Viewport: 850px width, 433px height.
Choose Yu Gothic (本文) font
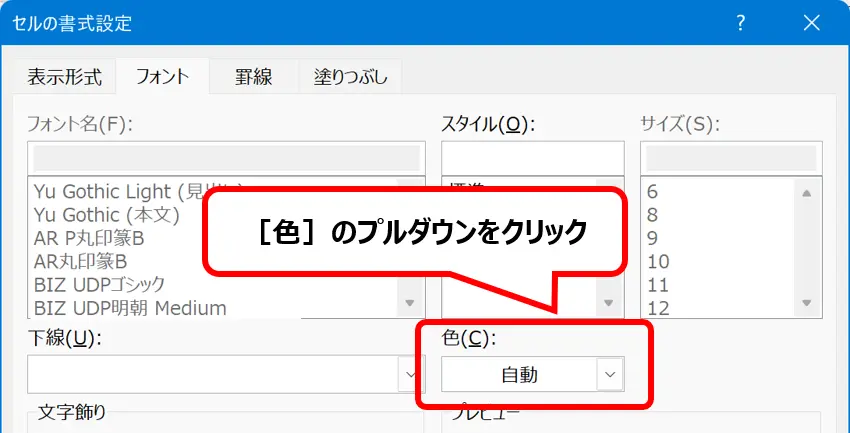(x=107, y=215)
